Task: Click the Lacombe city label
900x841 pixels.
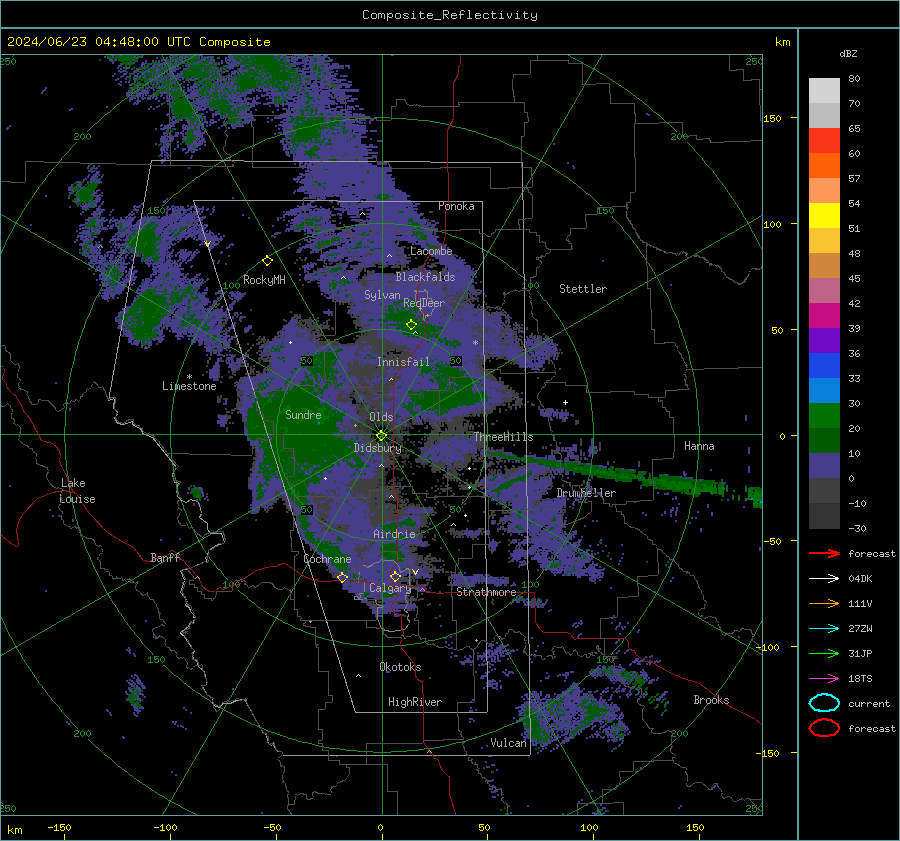Action: (x=431, y=251)
